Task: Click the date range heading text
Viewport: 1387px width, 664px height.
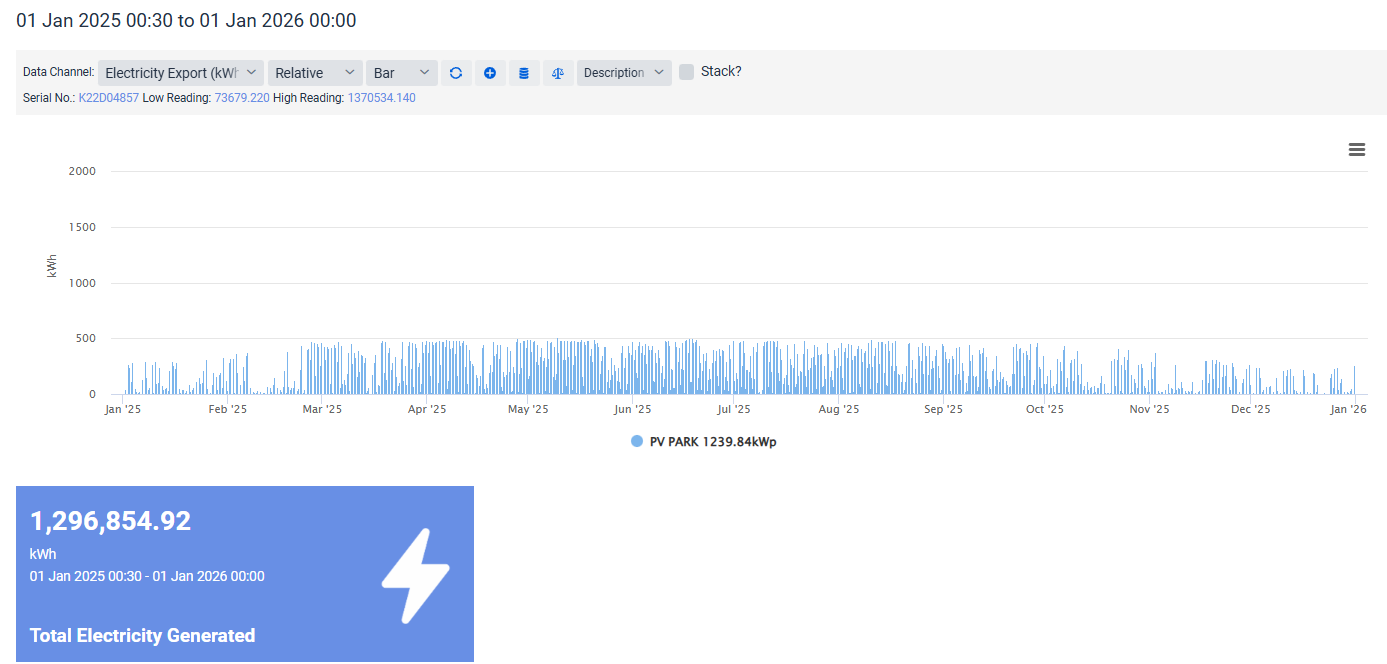Action: [x=186, y=20]
